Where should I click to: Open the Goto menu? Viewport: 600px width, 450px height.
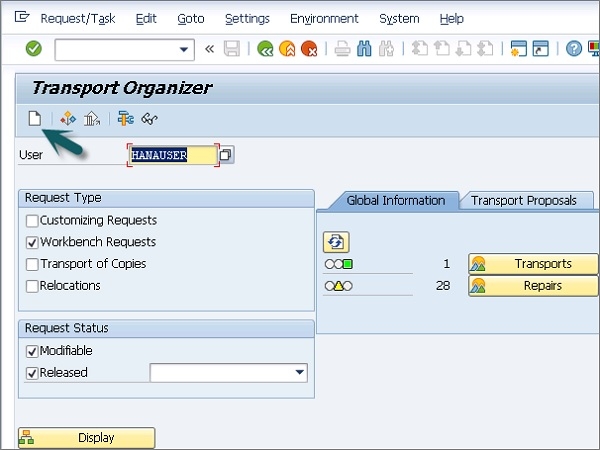(191, 18)
